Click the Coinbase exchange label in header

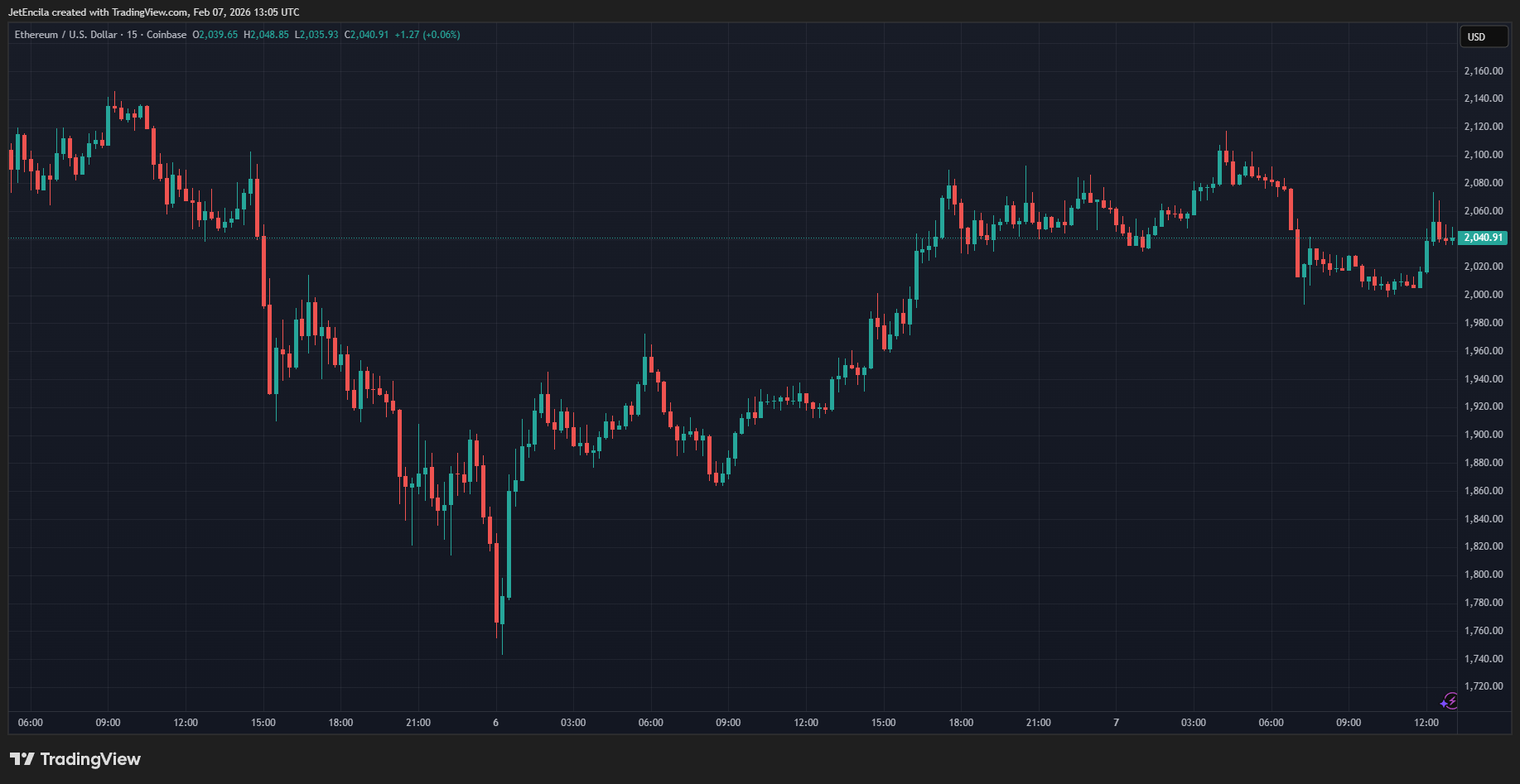(166, 35)
